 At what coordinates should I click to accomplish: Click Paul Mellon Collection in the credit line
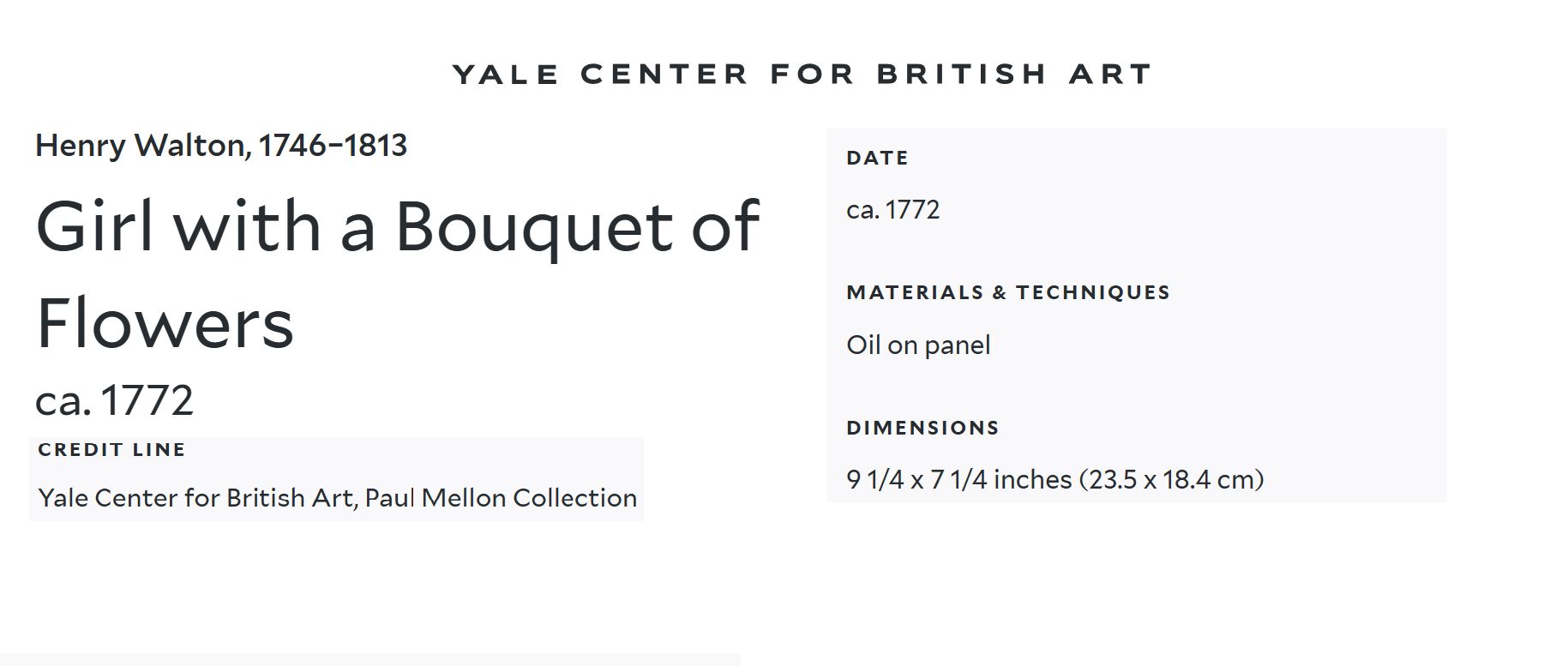click(x=501, y=498)
